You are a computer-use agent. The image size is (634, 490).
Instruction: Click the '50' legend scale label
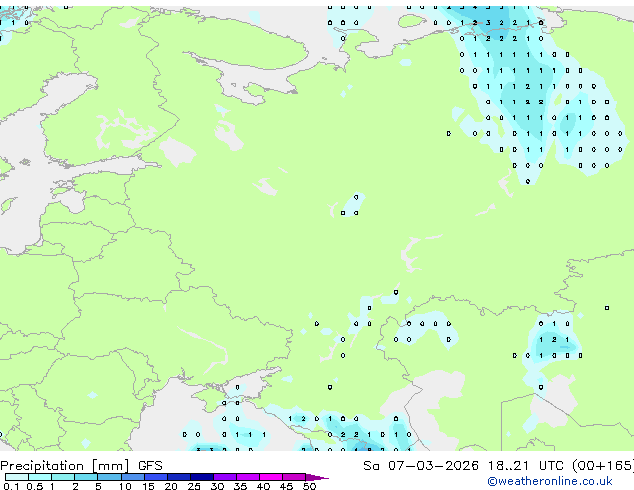[x=309, y=486]
